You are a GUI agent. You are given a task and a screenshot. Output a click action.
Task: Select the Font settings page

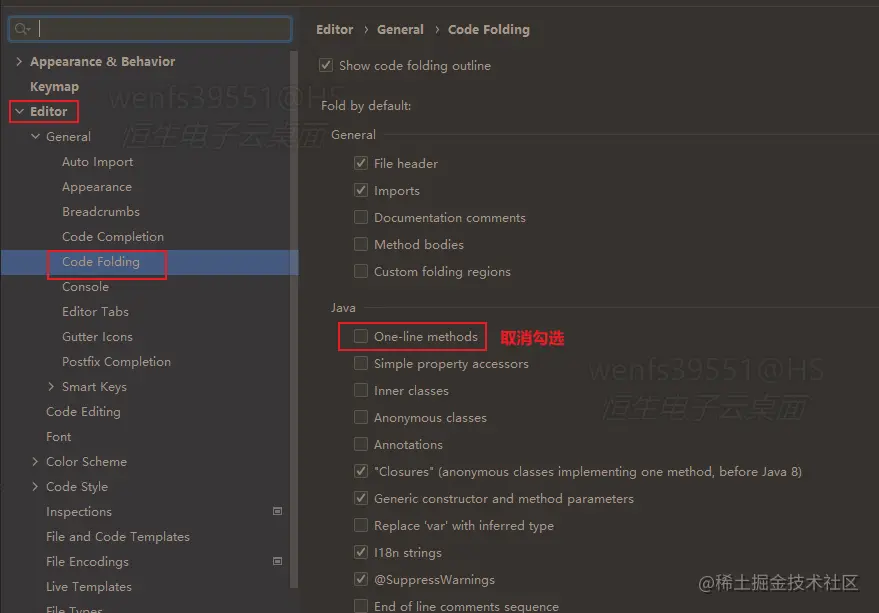(x=58, y=436)
